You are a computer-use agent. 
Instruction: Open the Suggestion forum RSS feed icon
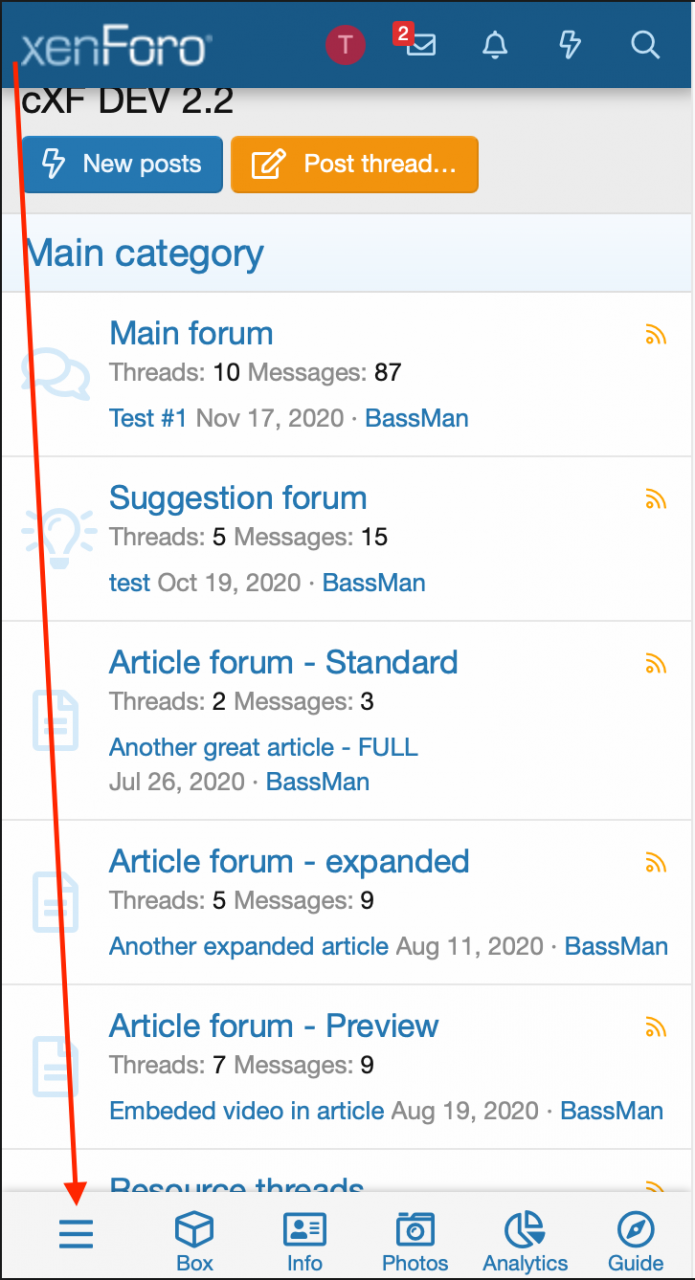click(655, 499)
